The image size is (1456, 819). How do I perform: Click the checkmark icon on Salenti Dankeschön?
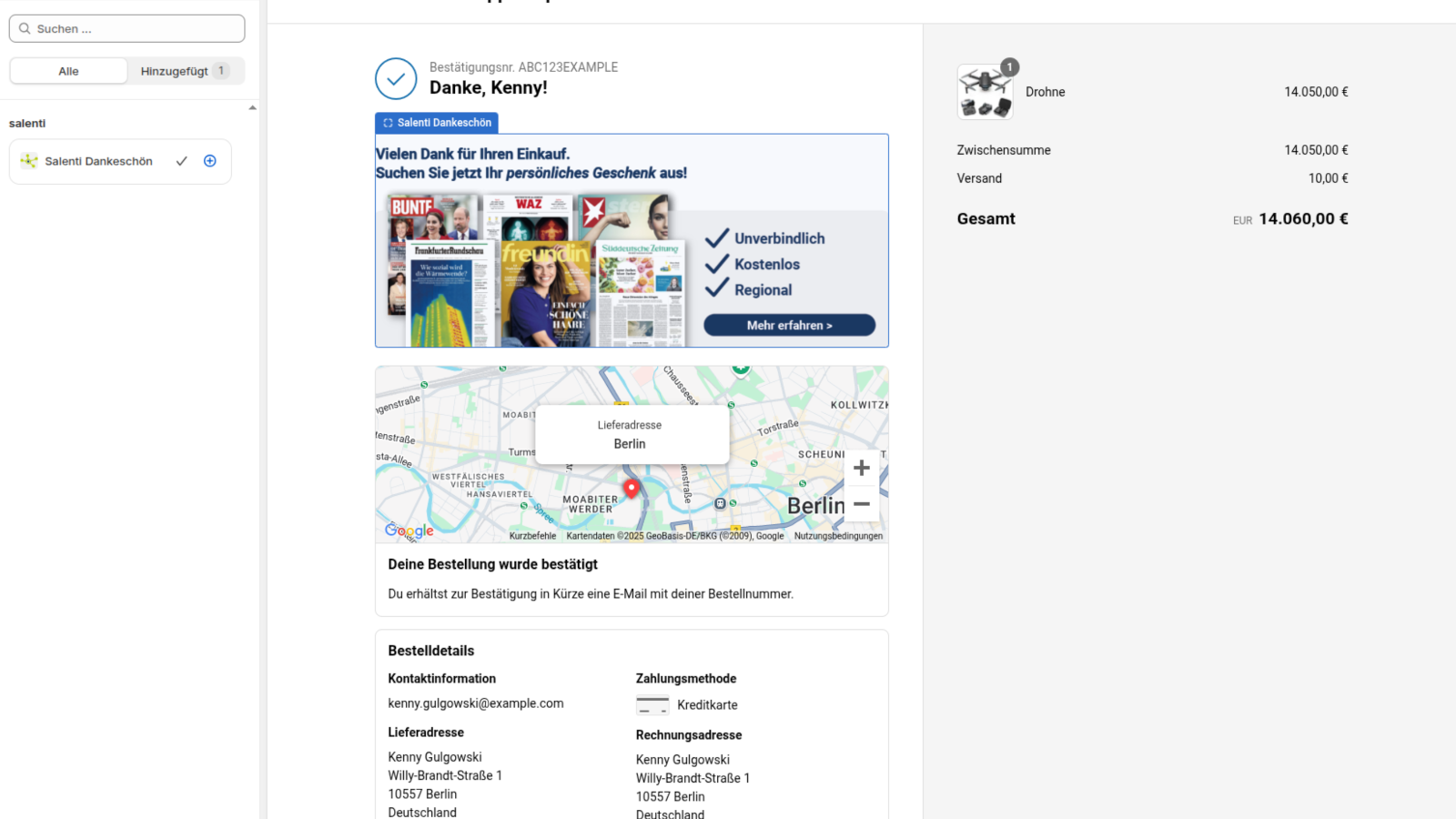[x=181, y=161]
